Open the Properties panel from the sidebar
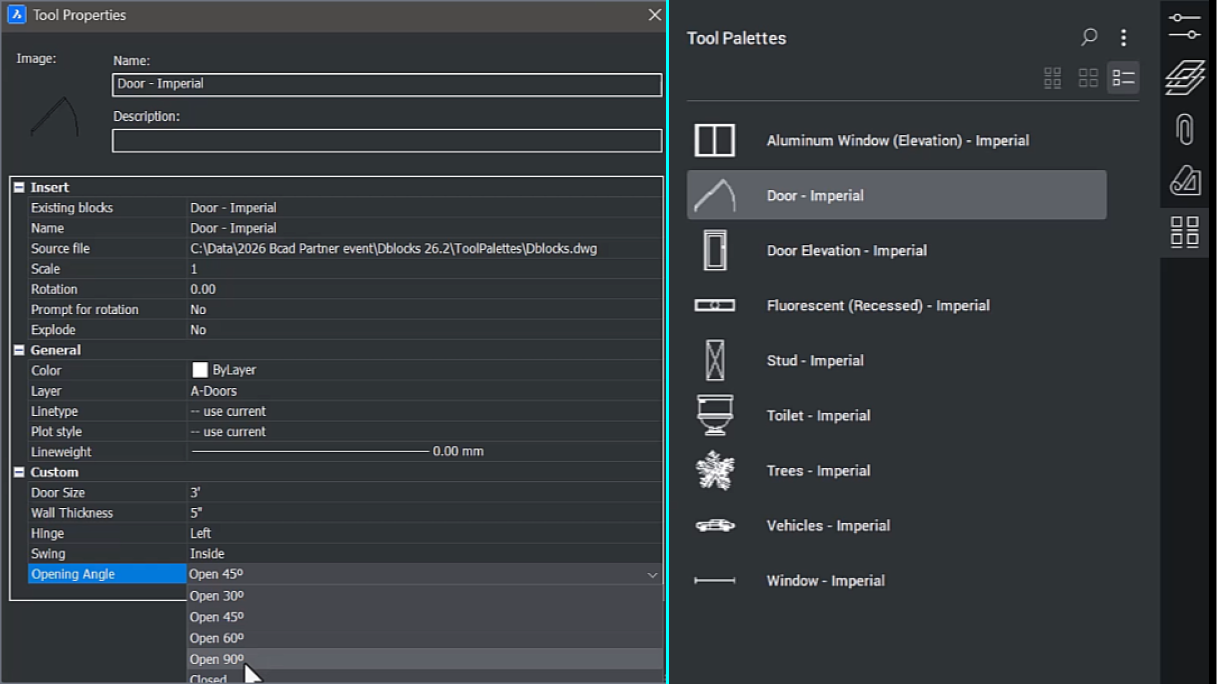Screen dimensions: 1217x684 pos(1184,25)
